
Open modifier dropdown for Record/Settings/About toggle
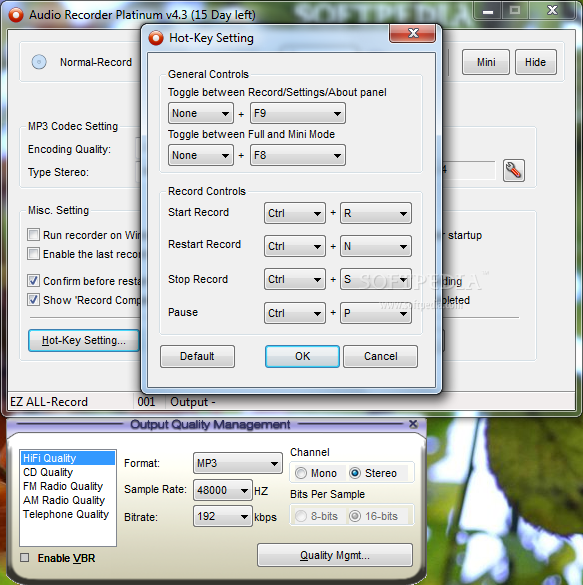point(201,113)
